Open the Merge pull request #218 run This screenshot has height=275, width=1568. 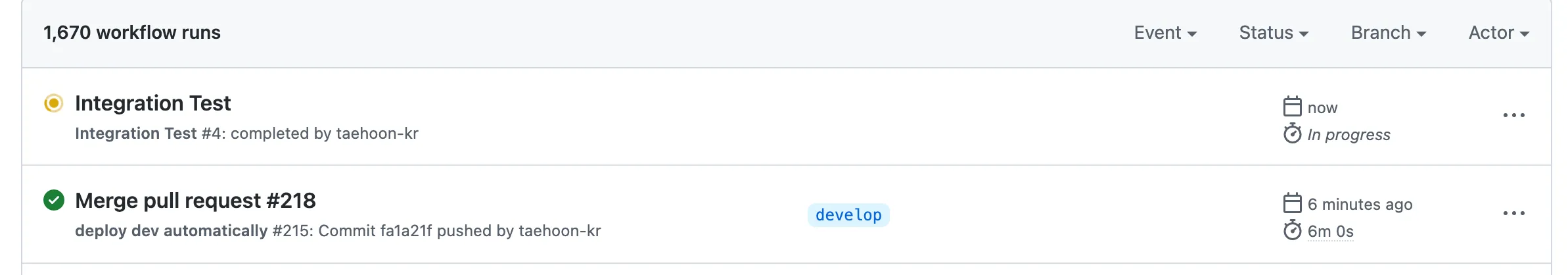(x=195, y=201)
